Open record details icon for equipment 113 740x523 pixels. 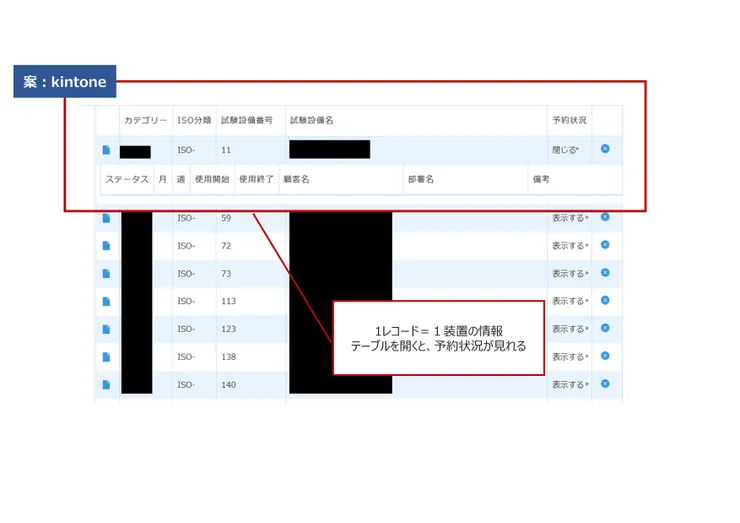point(106,301)
